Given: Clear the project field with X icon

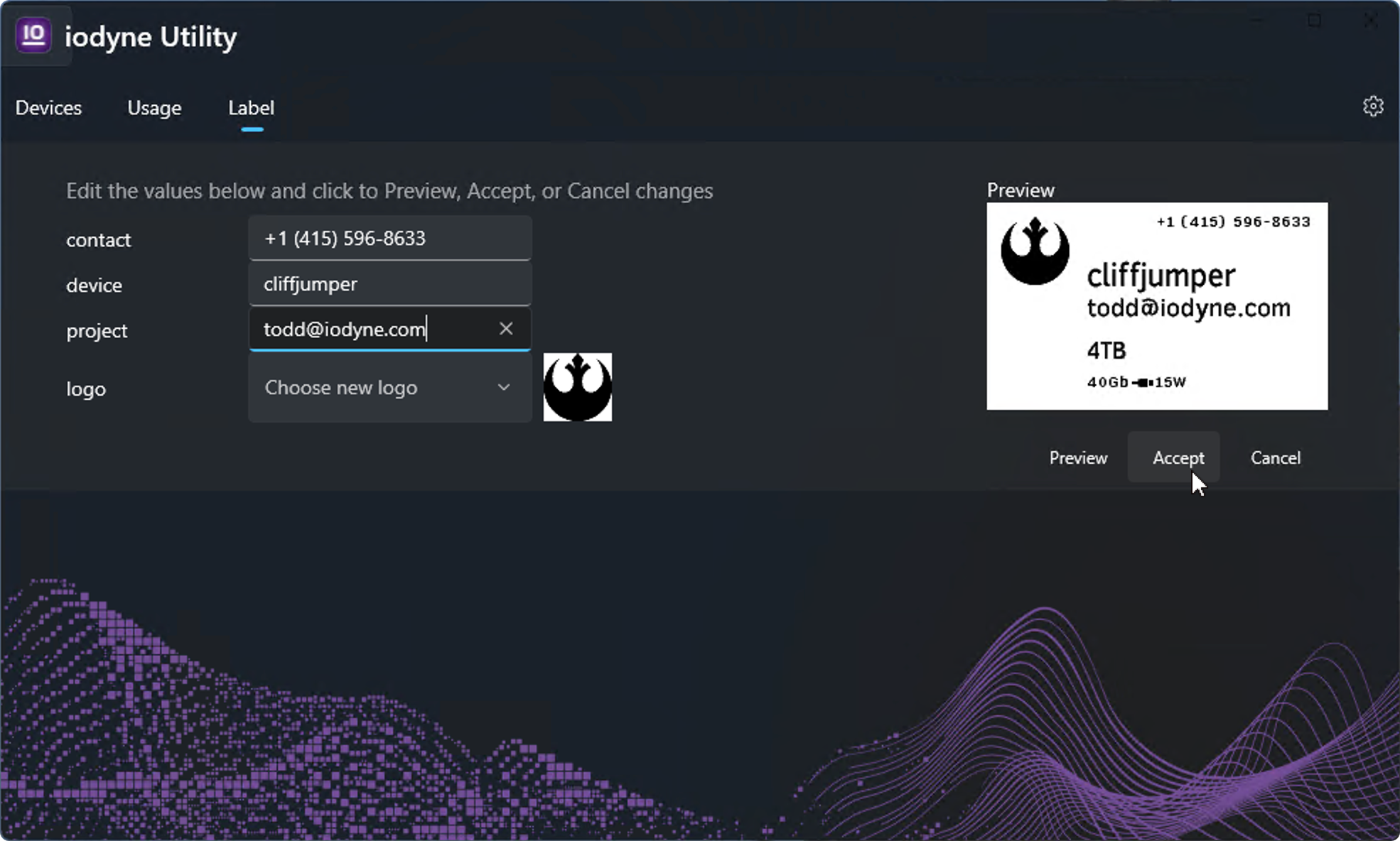Looking at the screenshot, I should (506, 329).
